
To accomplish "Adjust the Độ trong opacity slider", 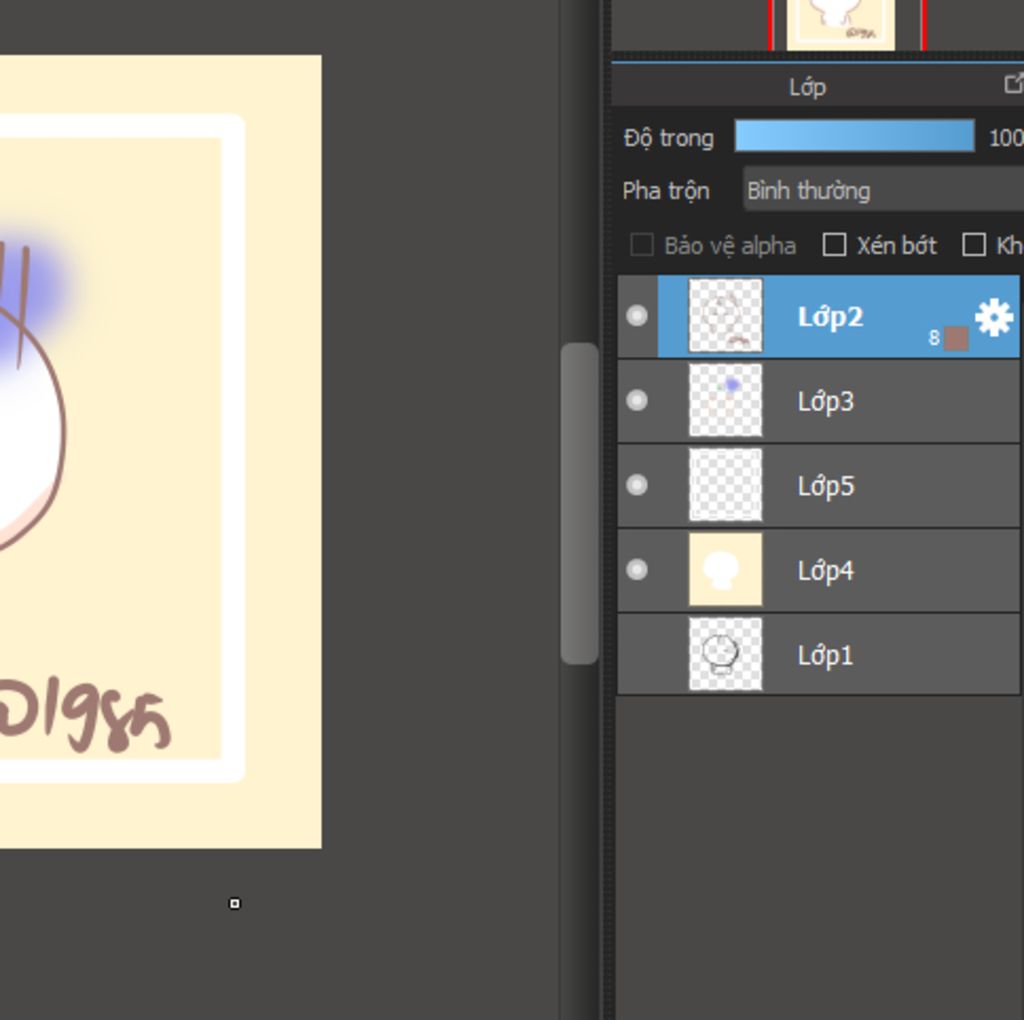I will click(x=854, y=136).
